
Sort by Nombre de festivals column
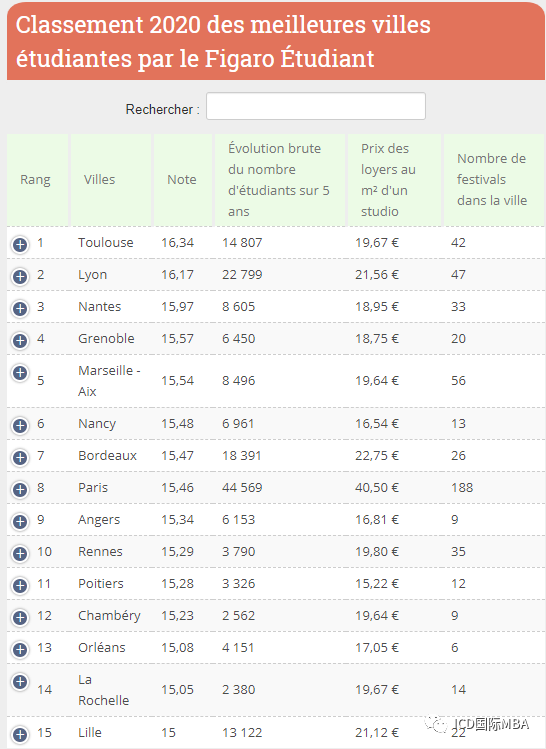click(494, 180)
